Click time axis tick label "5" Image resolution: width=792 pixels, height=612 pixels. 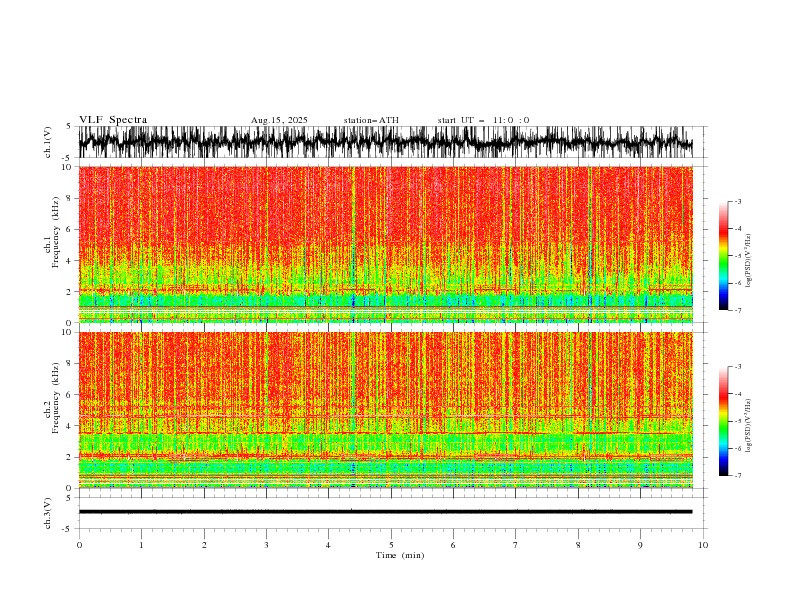[391, 545]
